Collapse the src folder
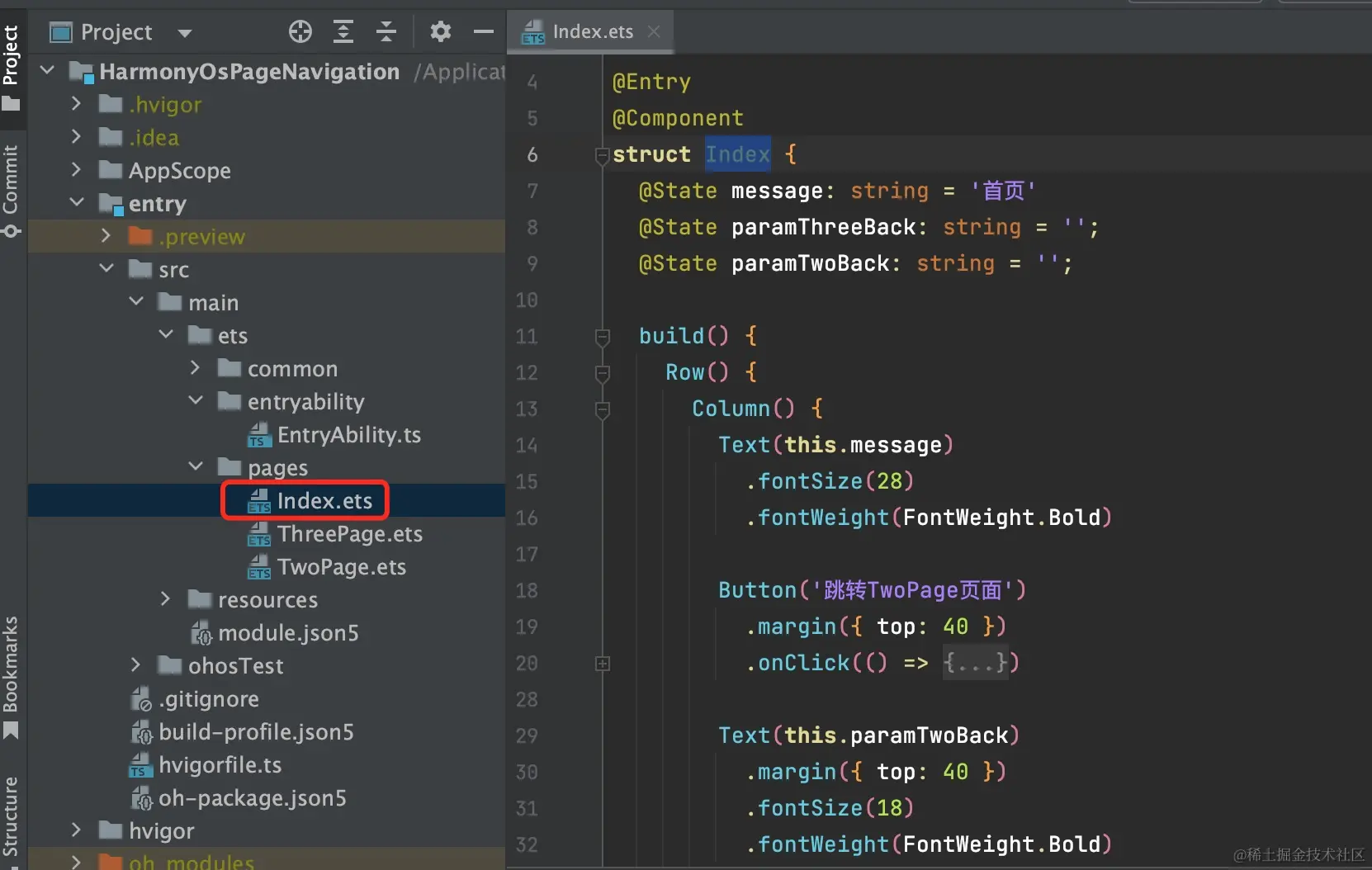The image size is (1372, 870). 106,269
